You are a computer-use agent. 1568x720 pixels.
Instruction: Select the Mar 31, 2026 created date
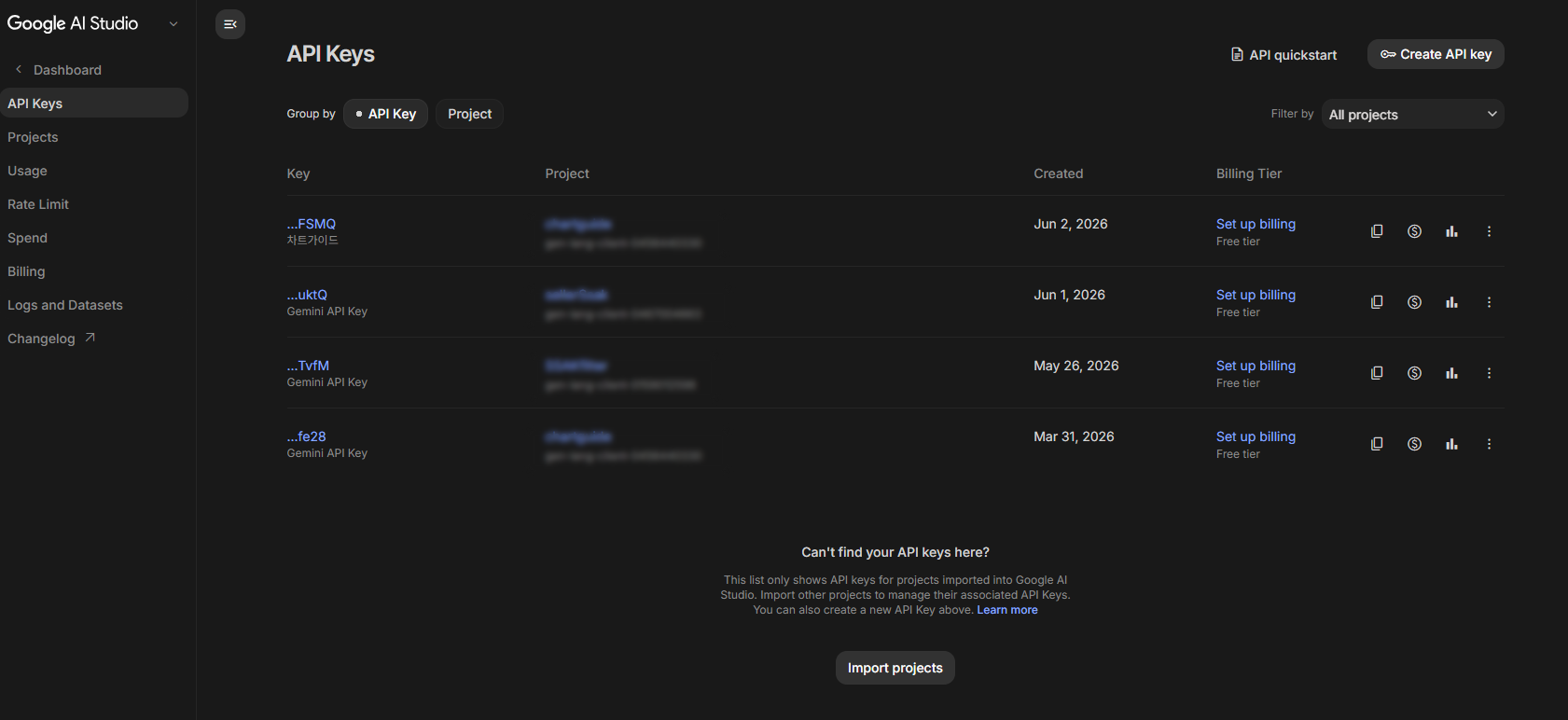1074,436
